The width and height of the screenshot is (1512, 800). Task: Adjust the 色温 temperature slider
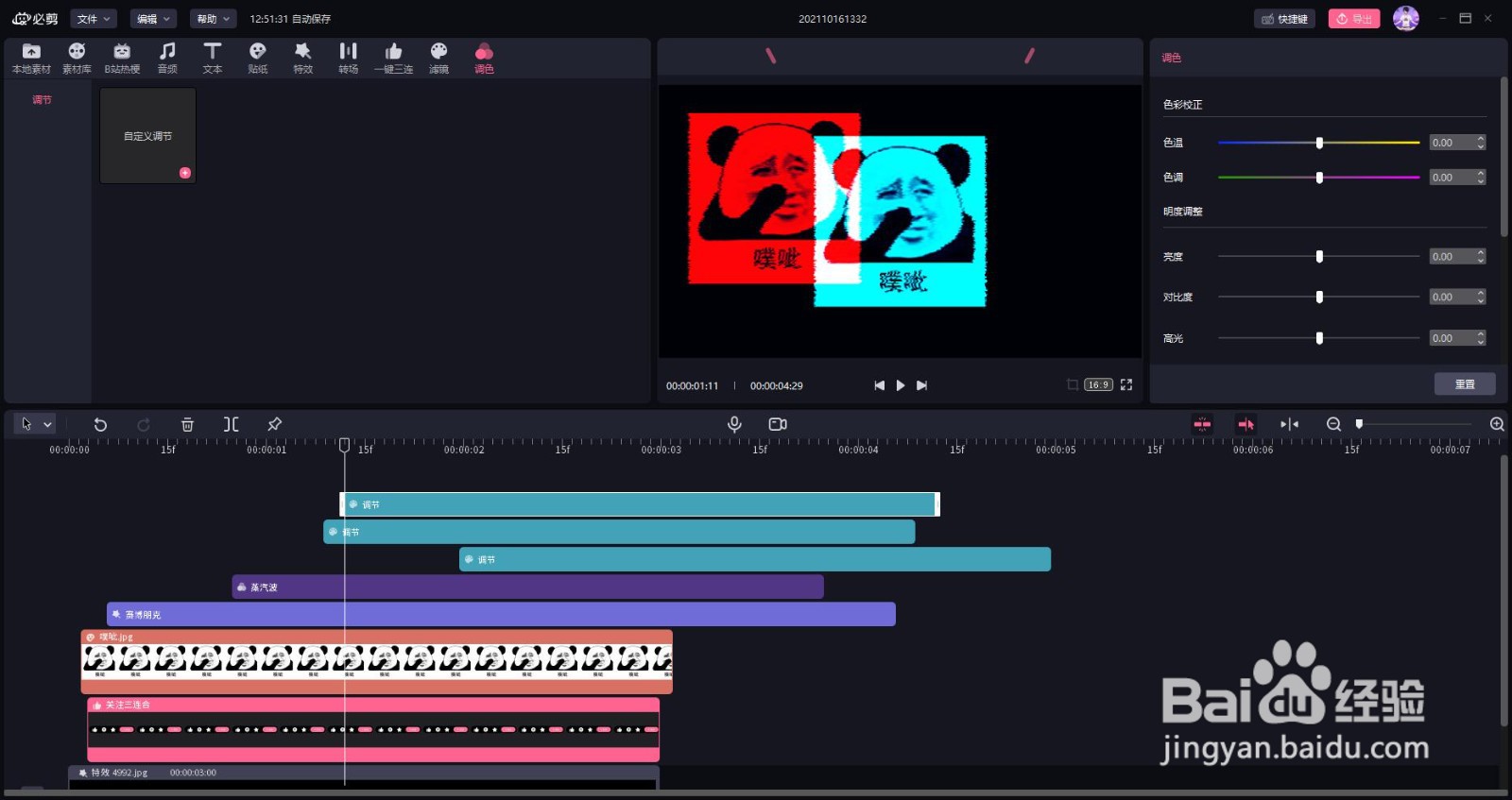coord(1319,143)
